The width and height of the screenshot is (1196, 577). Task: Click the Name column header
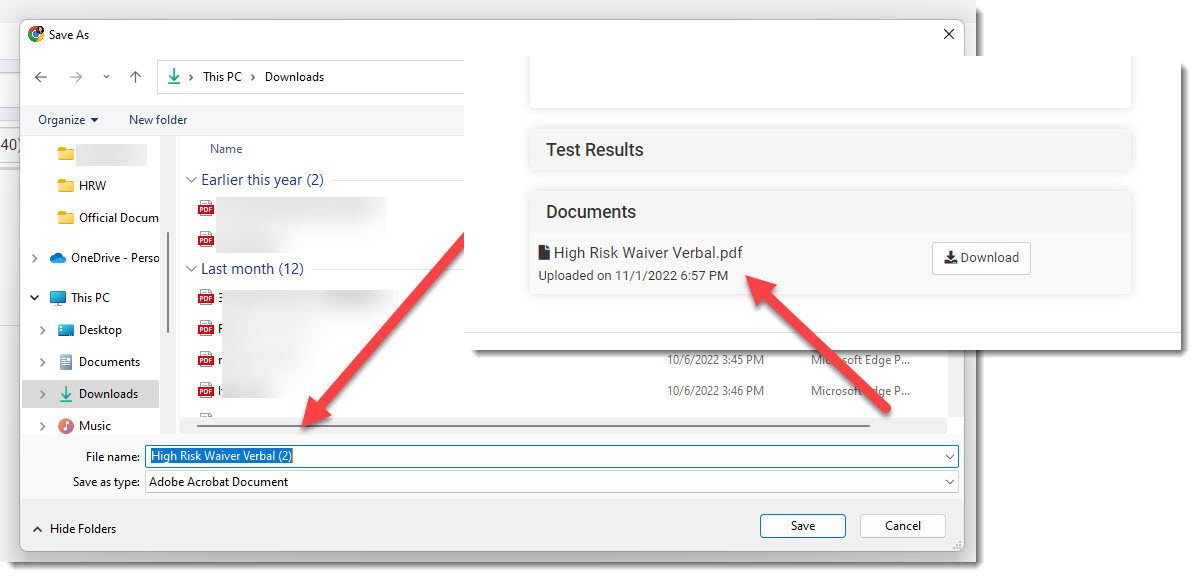coord(226,149)
